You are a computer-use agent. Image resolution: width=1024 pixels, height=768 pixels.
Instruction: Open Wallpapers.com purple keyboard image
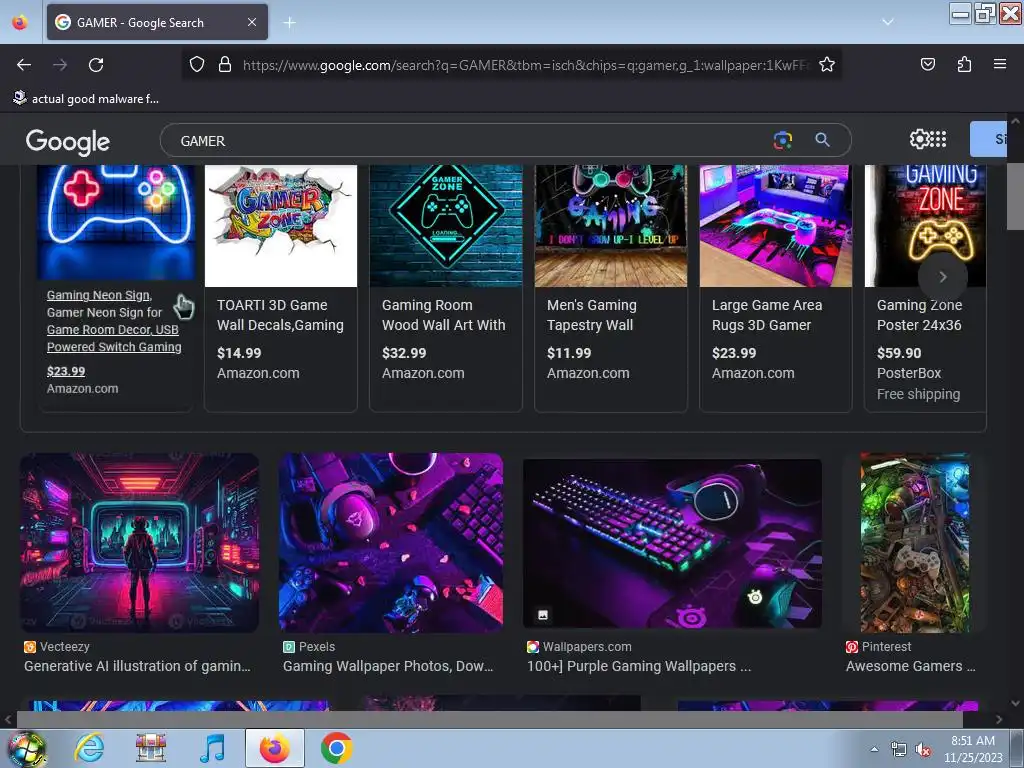pyautogui.click(x=673, y=543)
